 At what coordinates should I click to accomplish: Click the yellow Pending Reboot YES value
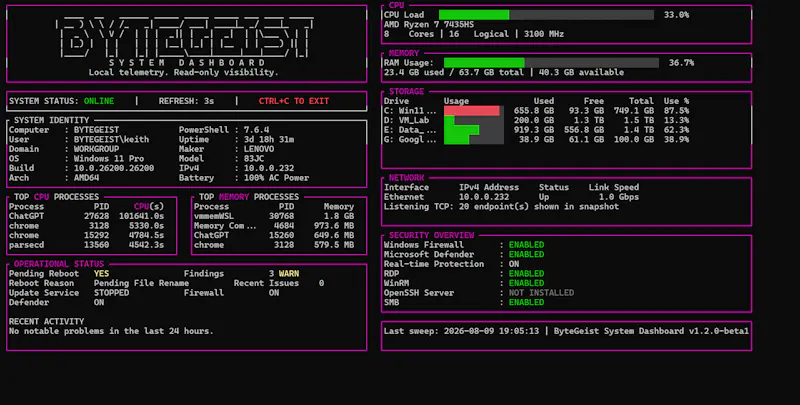[x=101, y=274]
